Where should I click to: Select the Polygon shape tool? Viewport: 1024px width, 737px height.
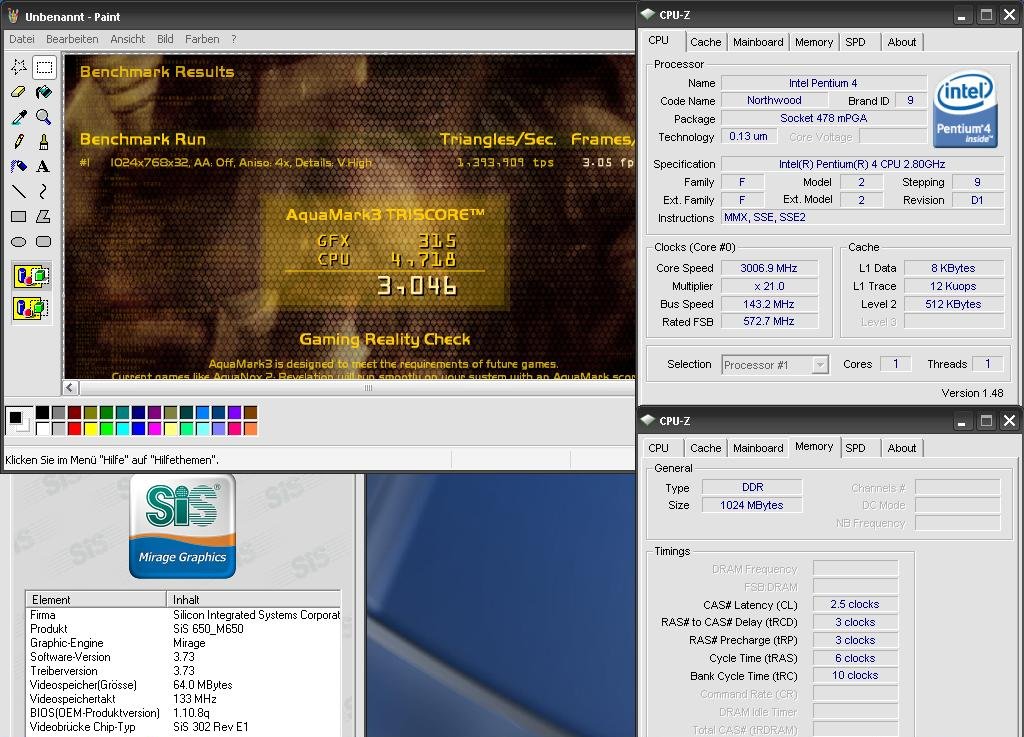click(x=44, y=216)
